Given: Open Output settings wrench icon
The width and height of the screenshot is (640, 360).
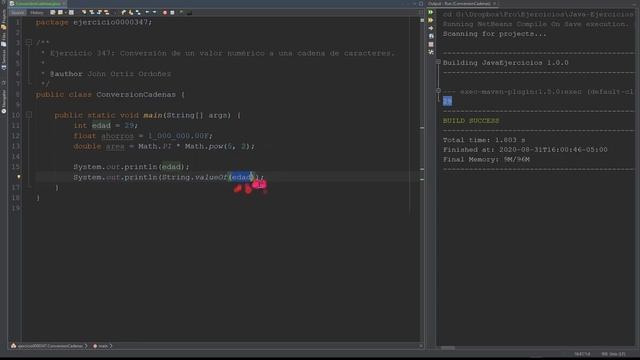Looking at the screenshot, I should [x=431, y=52].
